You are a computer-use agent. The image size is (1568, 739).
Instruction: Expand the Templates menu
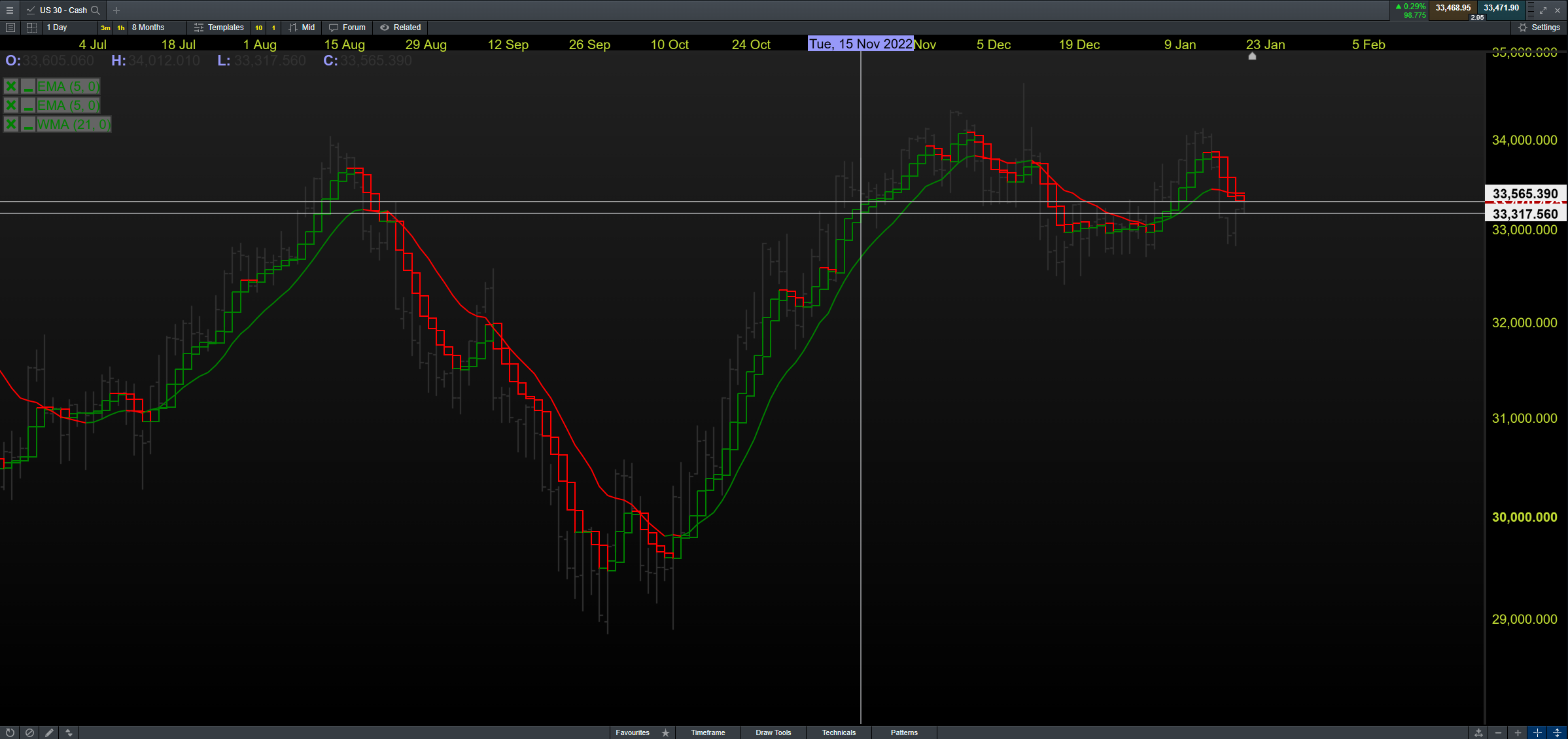[219, 27]
